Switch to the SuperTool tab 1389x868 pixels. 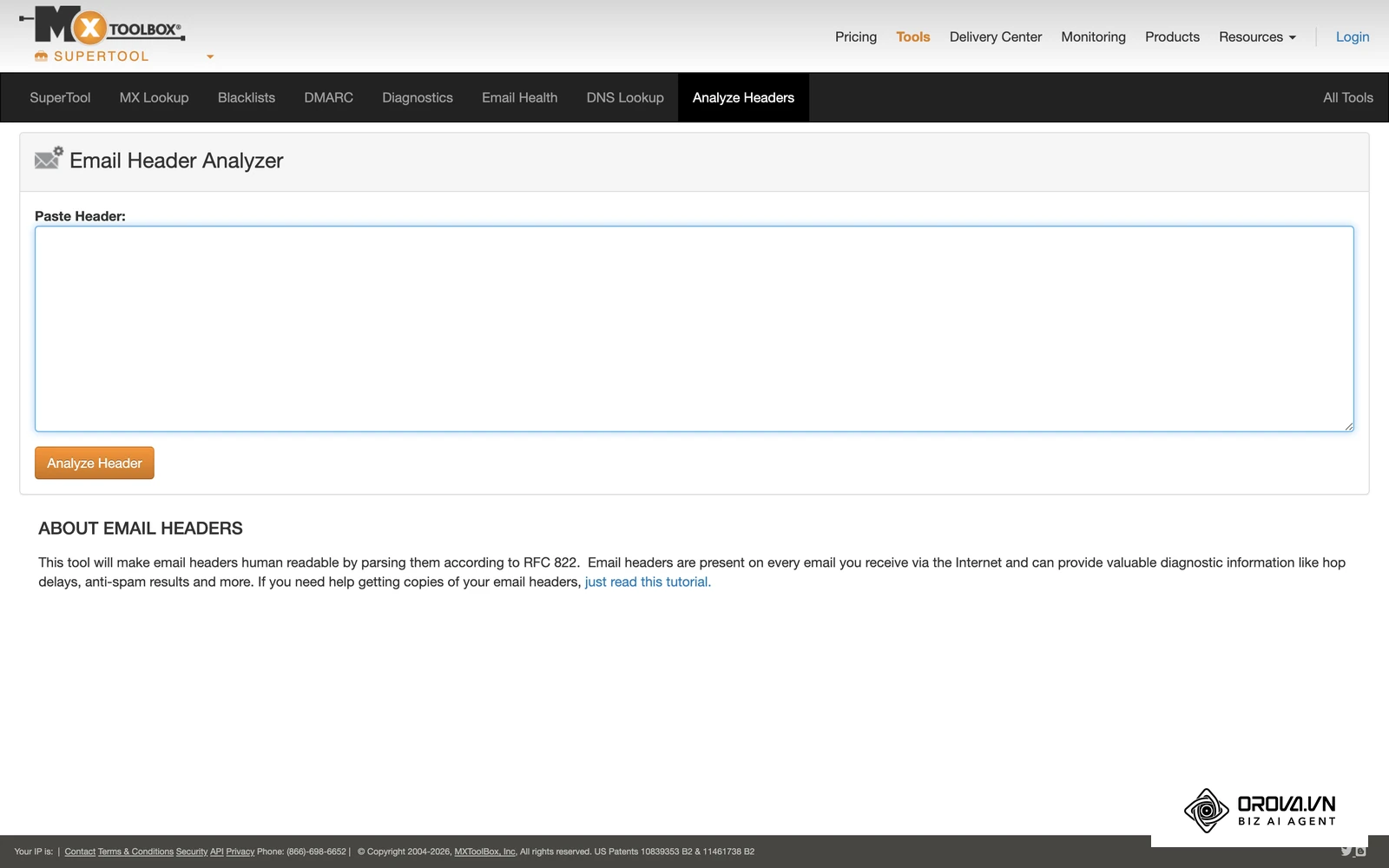point(60,97)
